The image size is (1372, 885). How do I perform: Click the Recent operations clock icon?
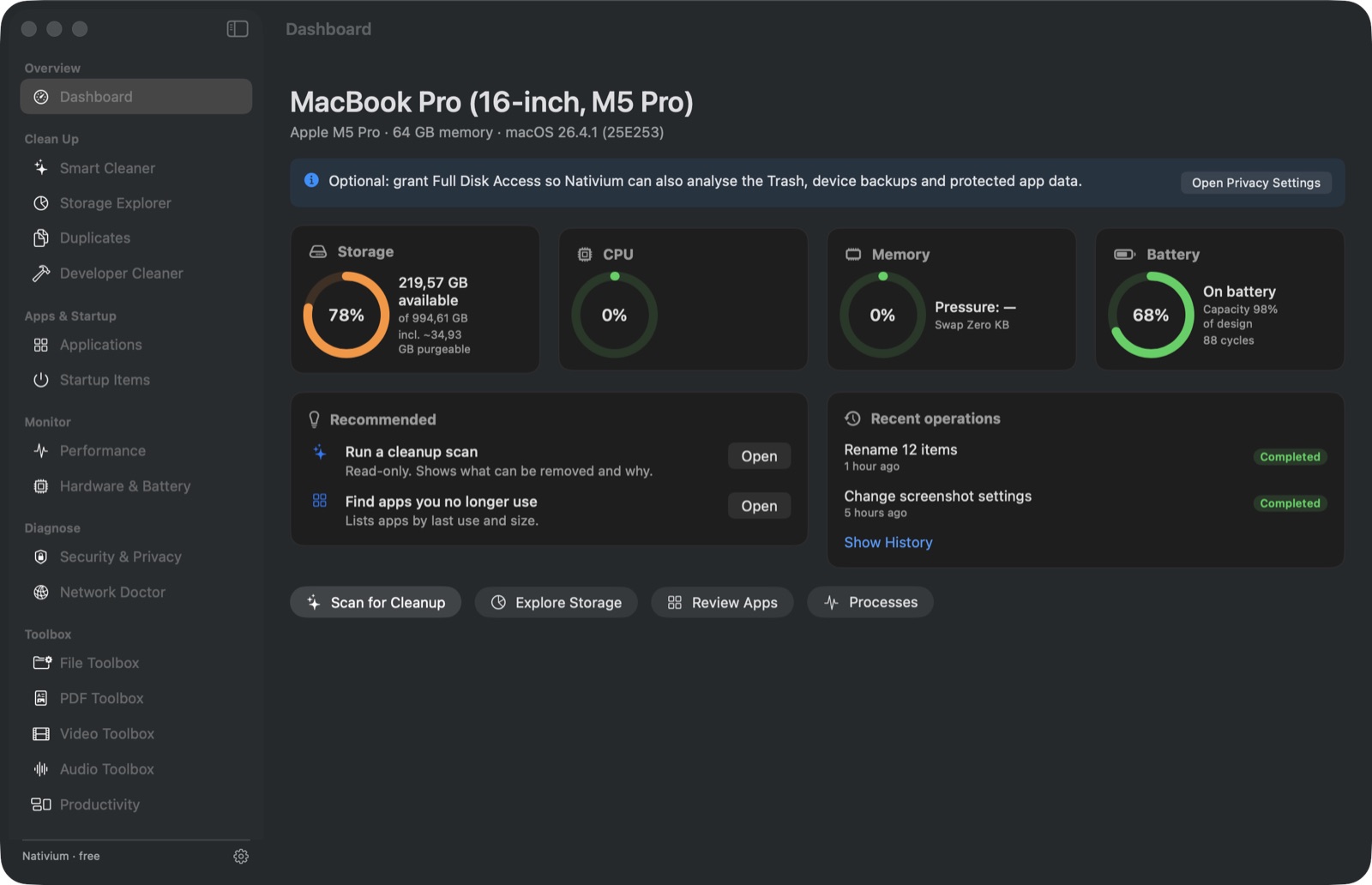click(x=852, y=418)
